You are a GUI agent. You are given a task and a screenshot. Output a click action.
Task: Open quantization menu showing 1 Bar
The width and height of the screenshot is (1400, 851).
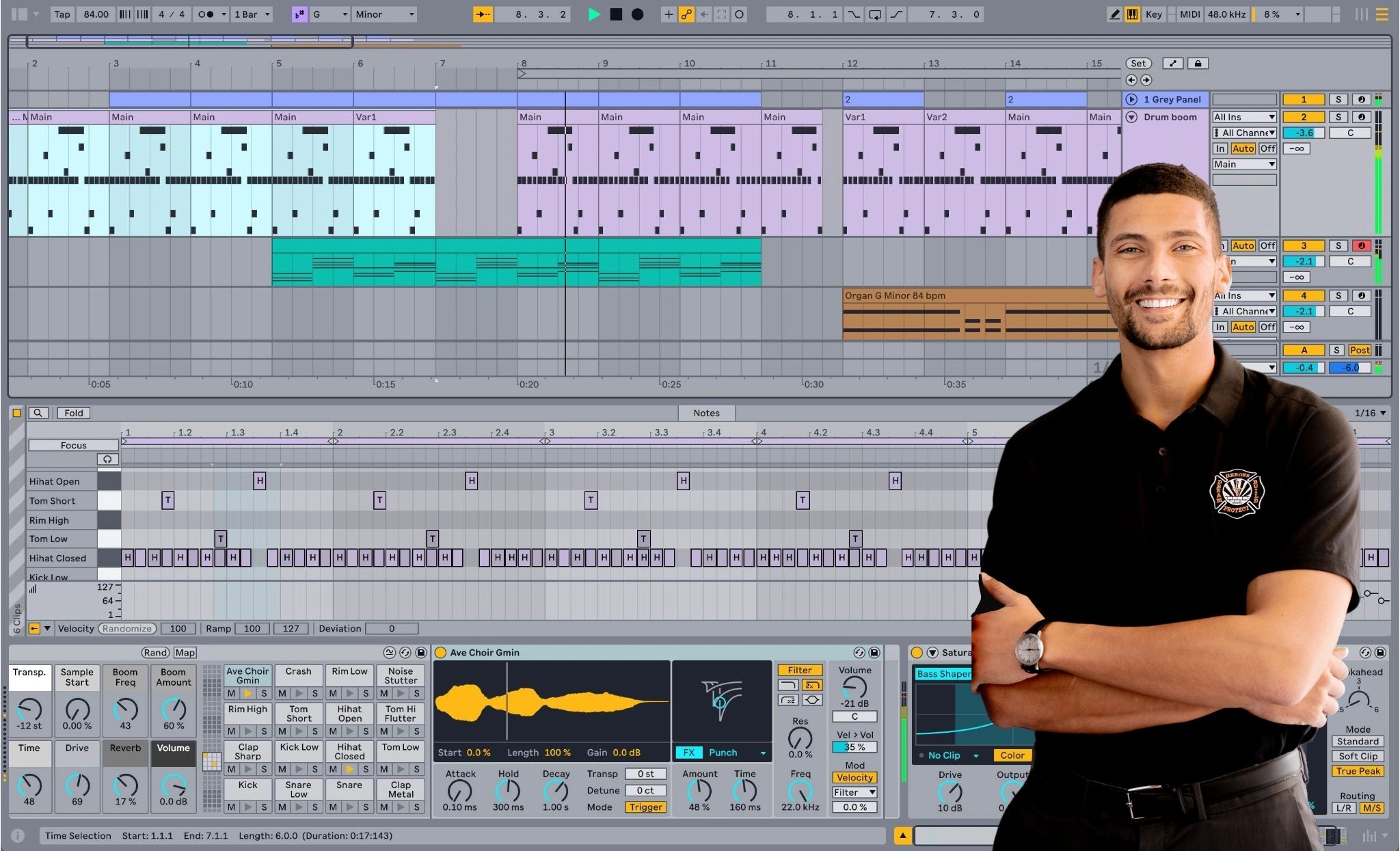252,14
